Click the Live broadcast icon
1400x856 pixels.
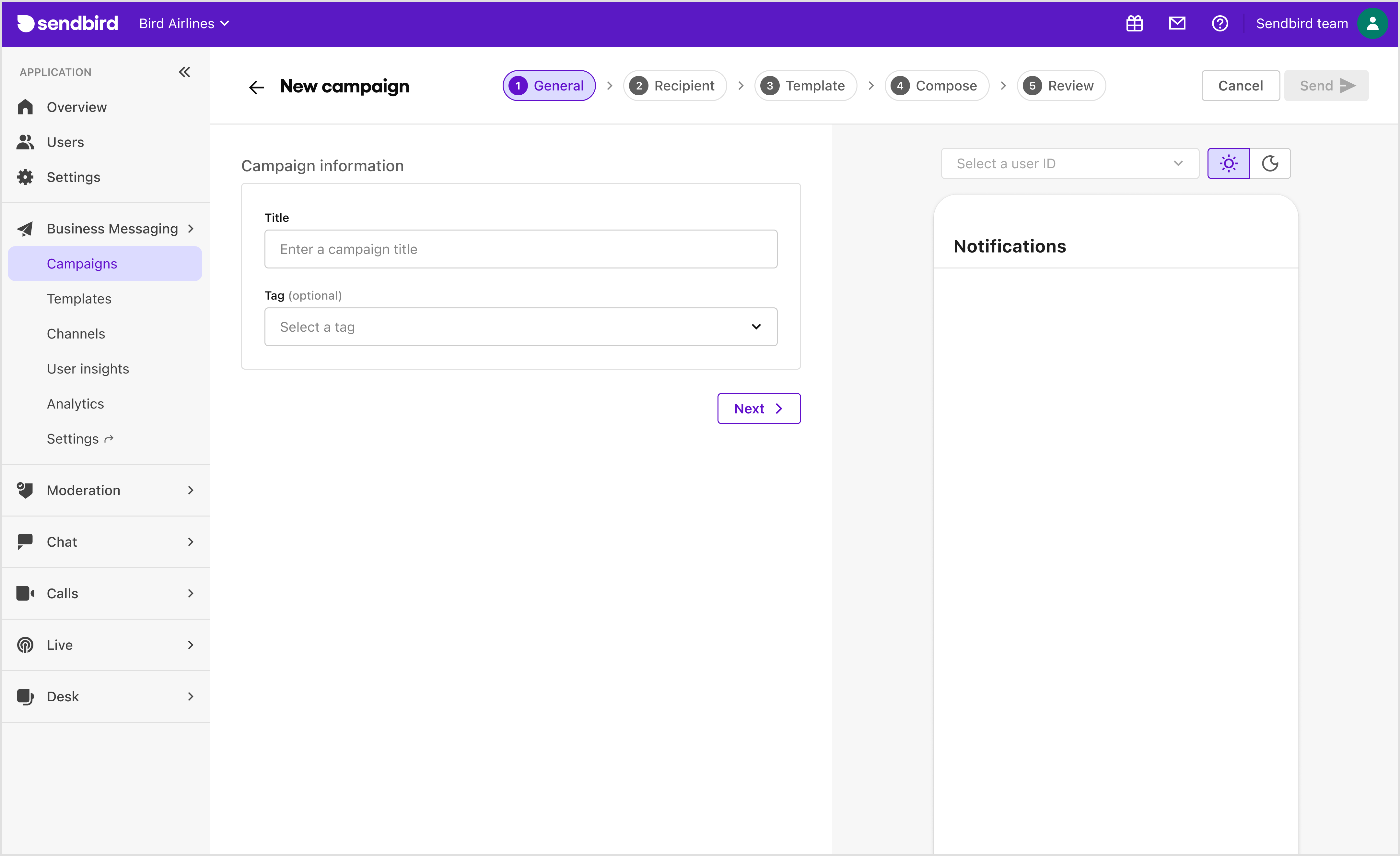(25, 645)
